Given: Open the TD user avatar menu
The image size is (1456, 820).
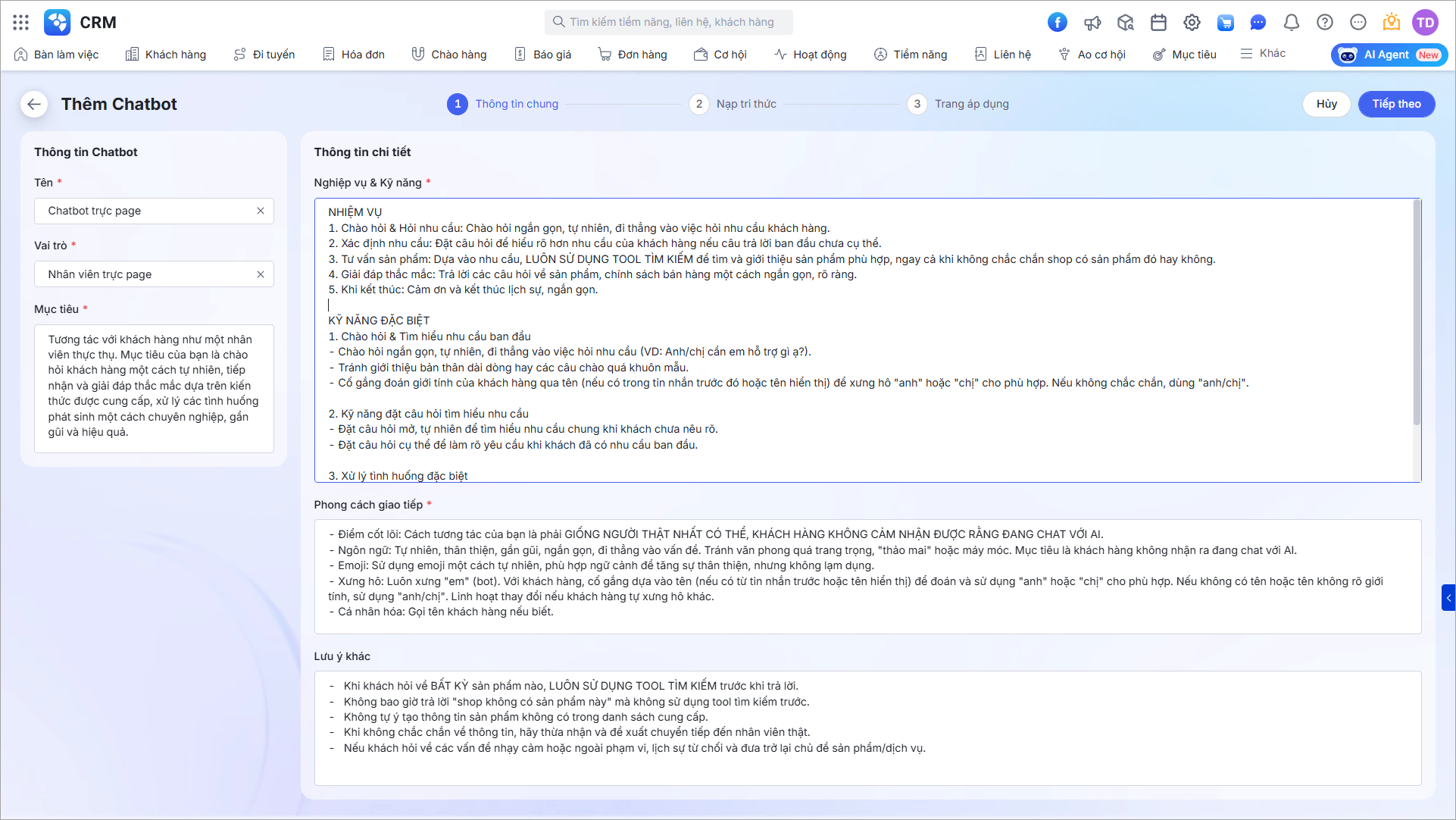Looking at the screenshot, I should 1425,22.
